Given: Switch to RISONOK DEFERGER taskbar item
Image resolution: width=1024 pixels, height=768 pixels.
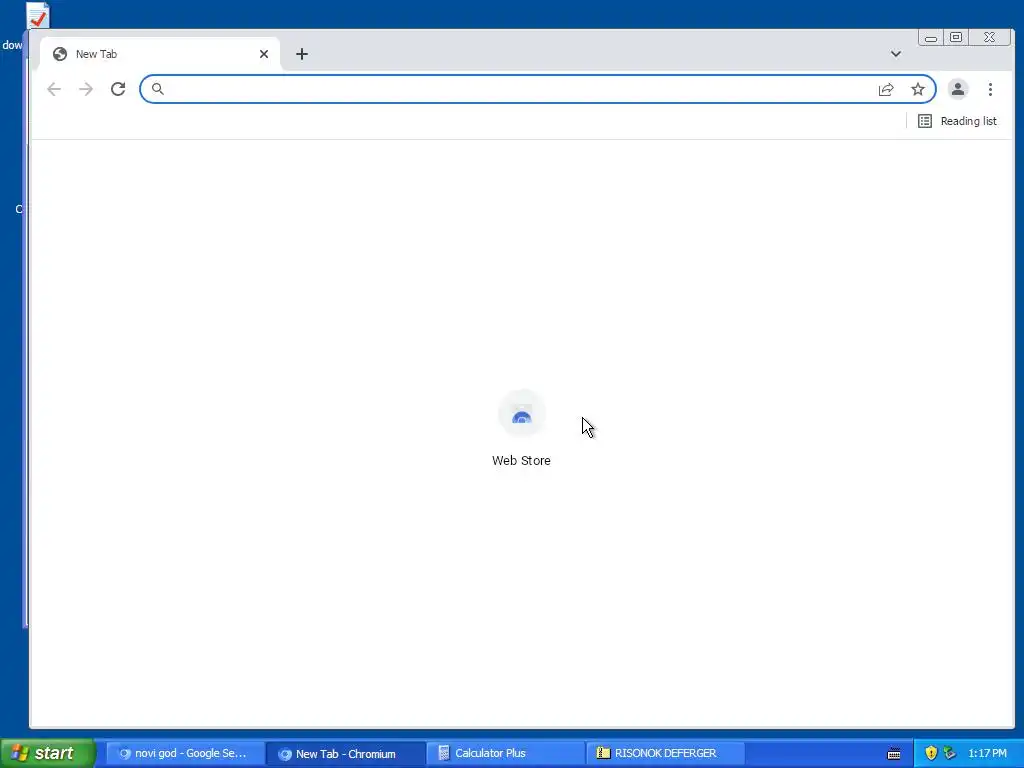Looking at the screenshot, I should pos(665,754).
